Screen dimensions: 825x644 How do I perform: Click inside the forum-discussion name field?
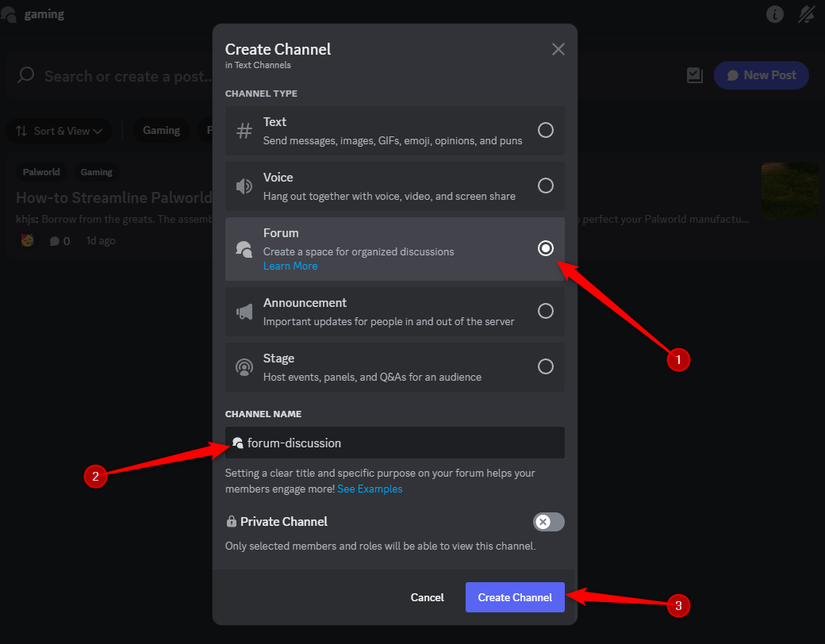click(394, 442)
